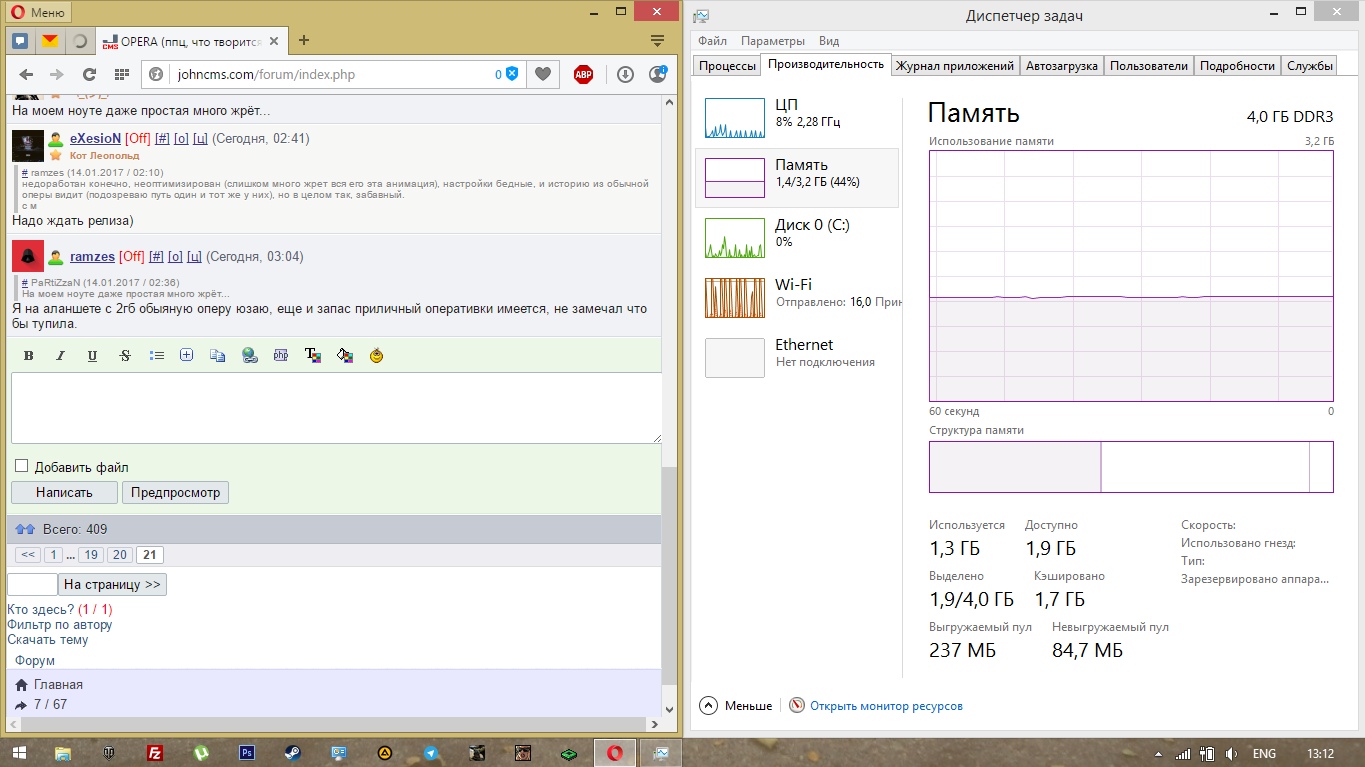Open Opera downloads arrow icon

(x=625, y=74)
